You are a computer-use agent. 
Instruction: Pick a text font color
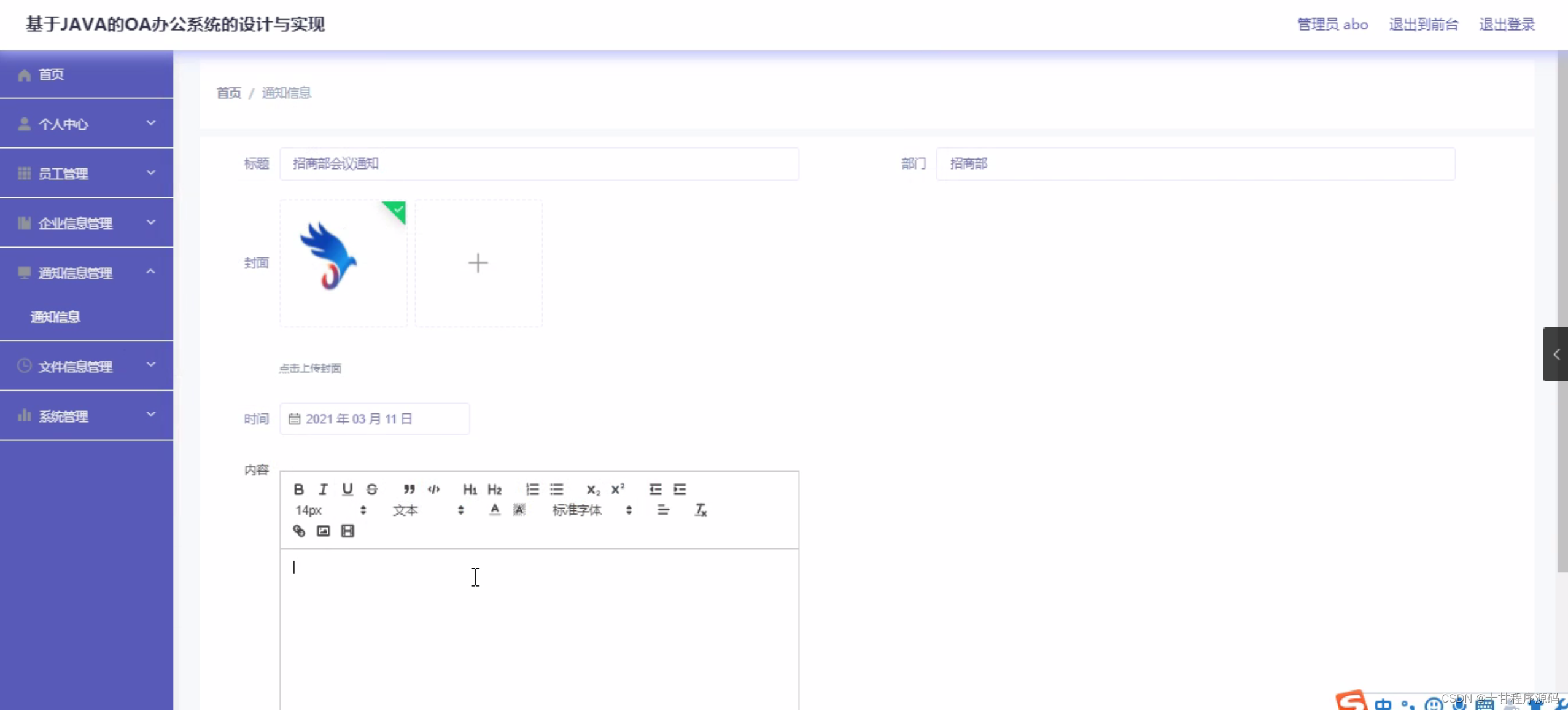[x=494, y=510]
